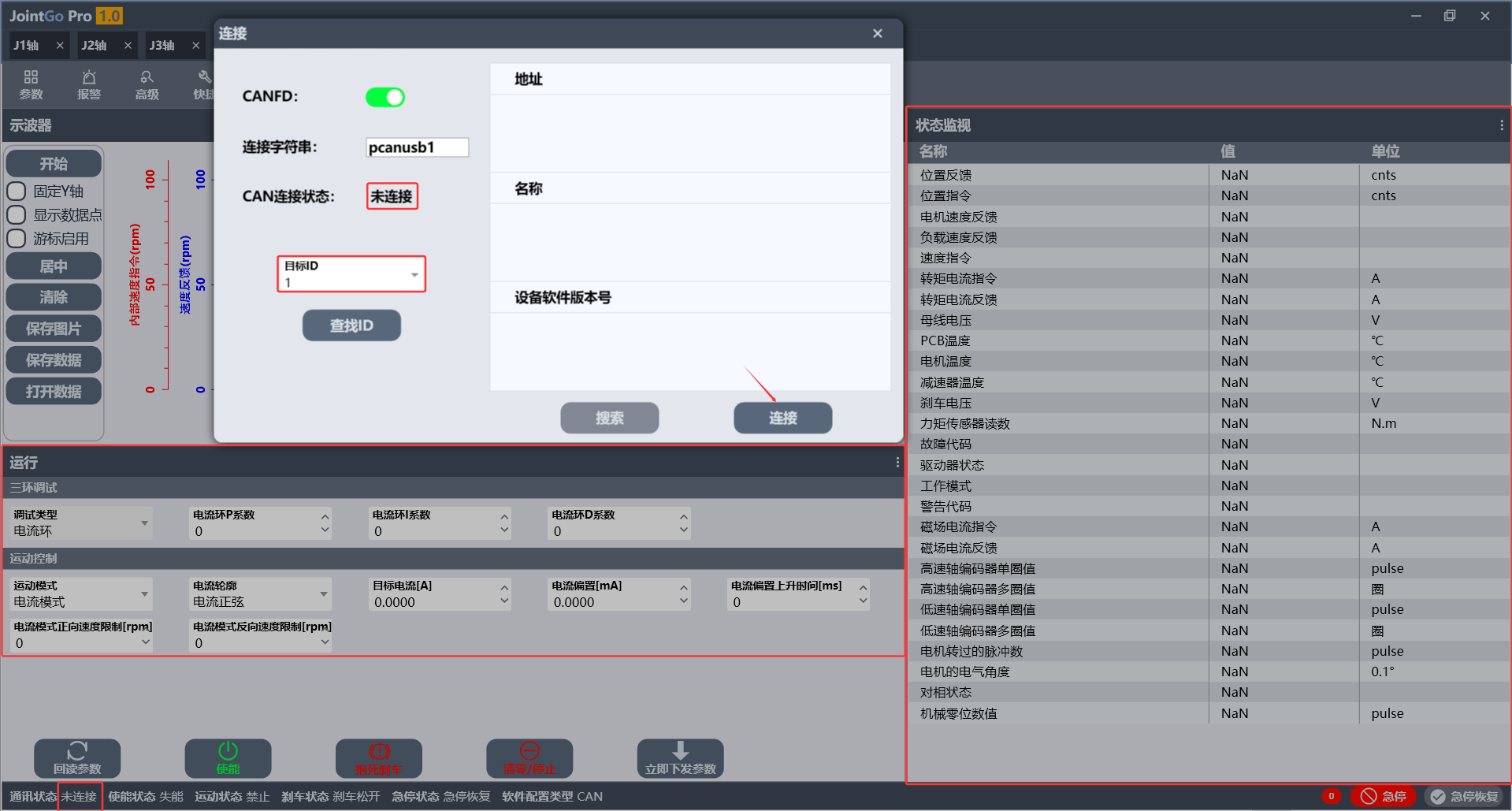Click the 连接 connect button in dialog
The height and width of the screenshot is (811, 1512).
coord(783,418)
